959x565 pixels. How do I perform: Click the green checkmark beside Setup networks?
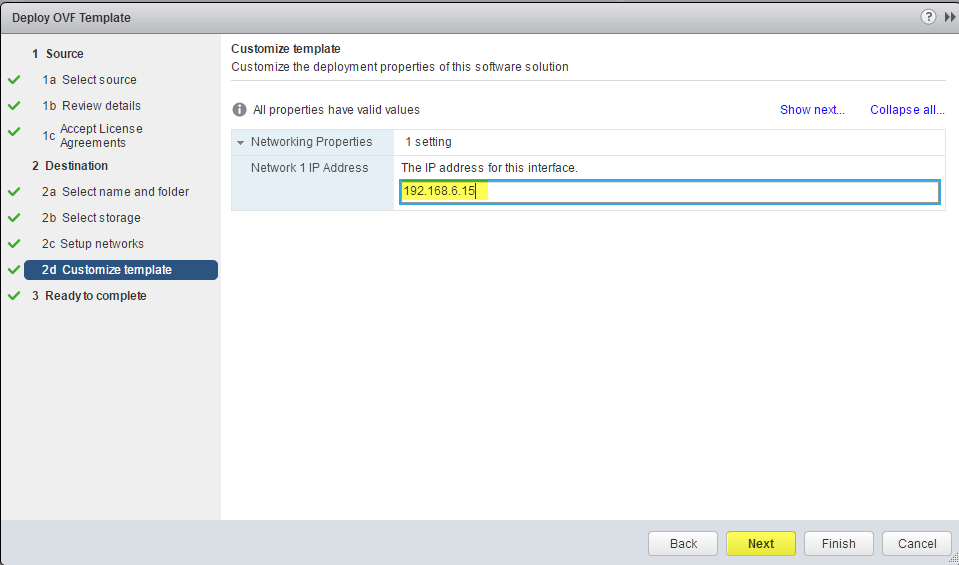(14, 243)
